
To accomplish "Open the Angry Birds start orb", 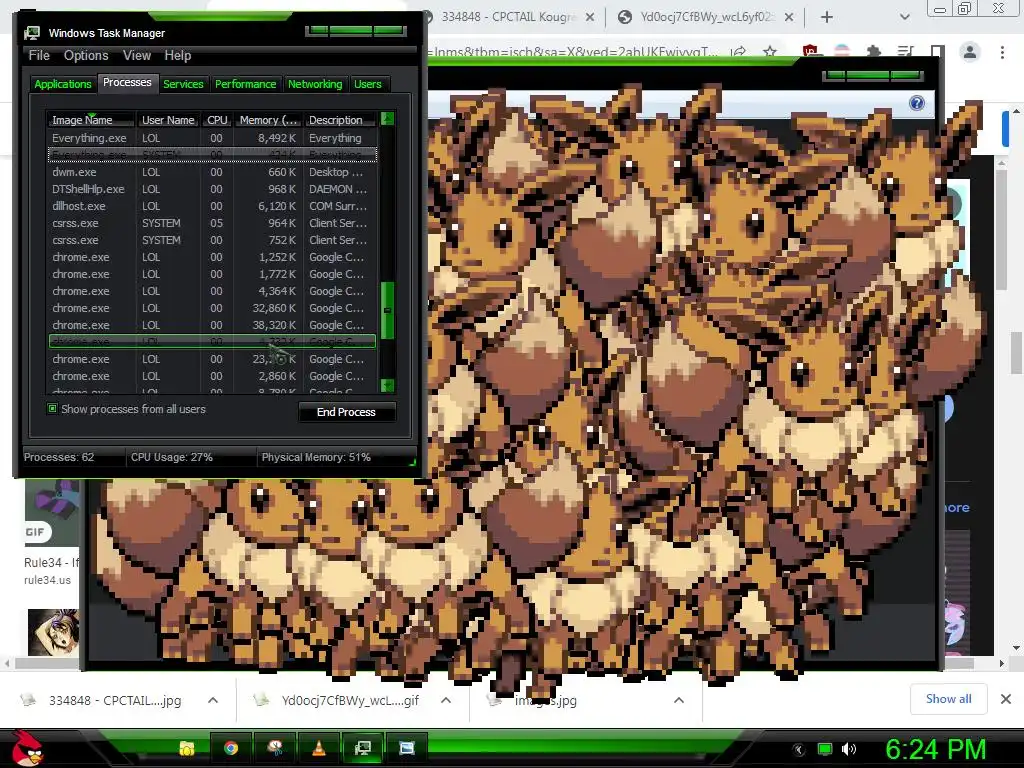I will [x=27, y=748].
